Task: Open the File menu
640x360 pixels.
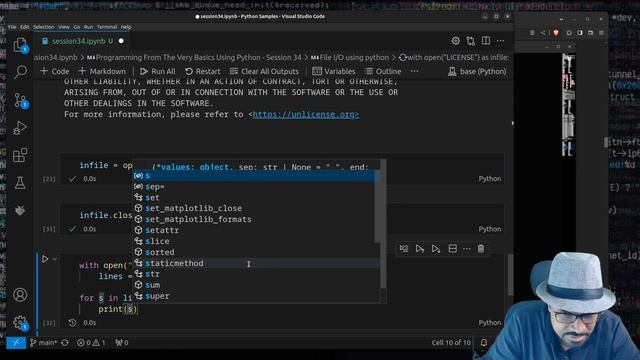Action: [12, 27]
